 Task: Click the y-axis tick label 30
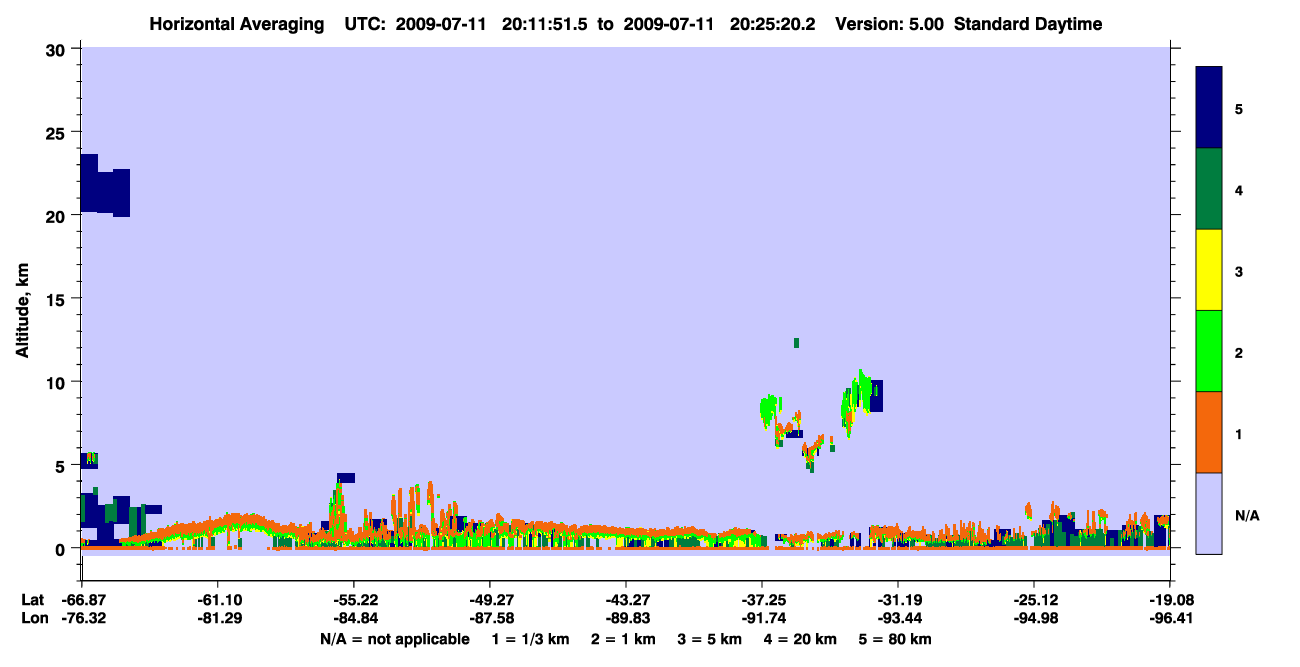[58, 49]
